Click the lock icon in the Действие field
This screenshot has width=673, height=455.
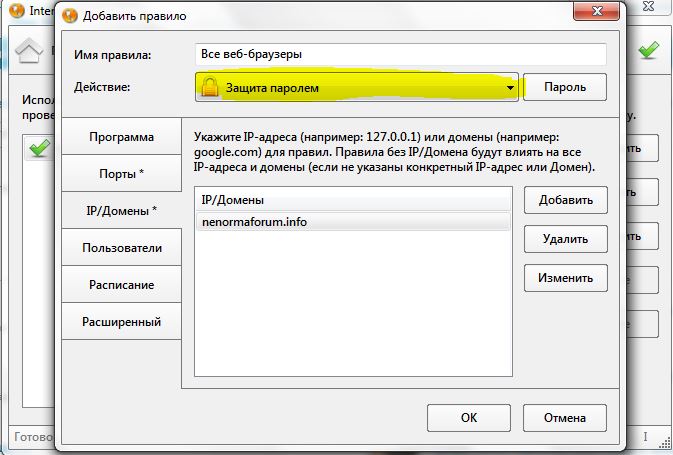coord(210,88)
